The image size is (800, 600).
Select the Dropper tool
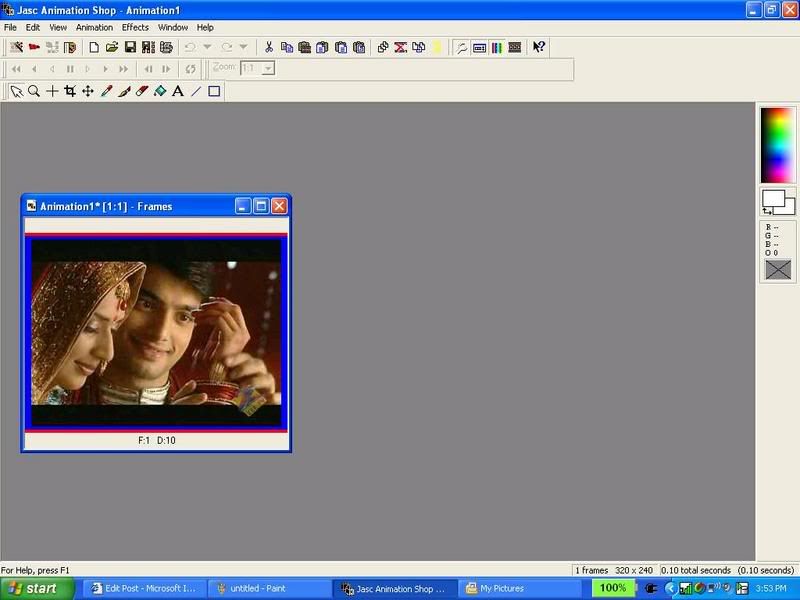click(x=106, y=91)
